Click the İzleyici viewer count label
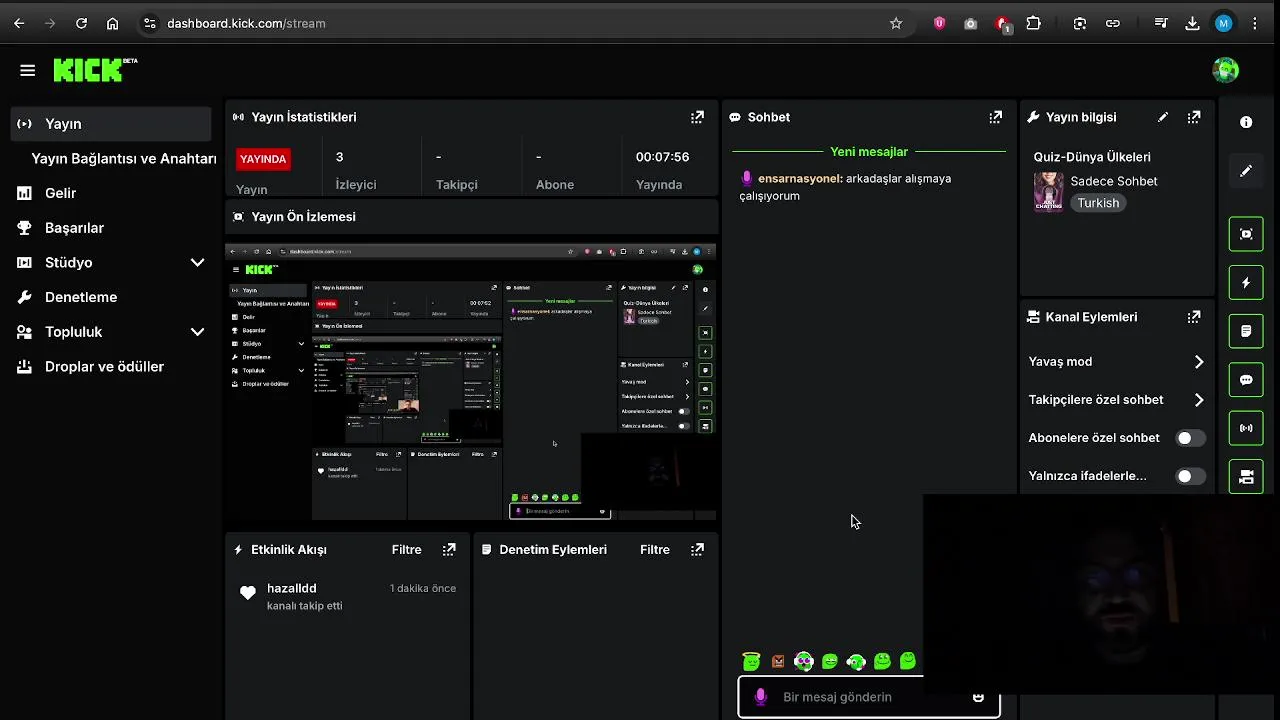 (355, 185)
